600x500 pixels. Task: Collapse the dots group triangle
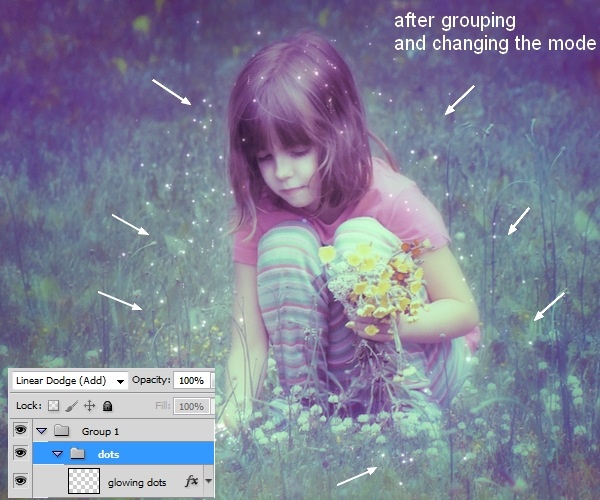click(x=58, y=454)
